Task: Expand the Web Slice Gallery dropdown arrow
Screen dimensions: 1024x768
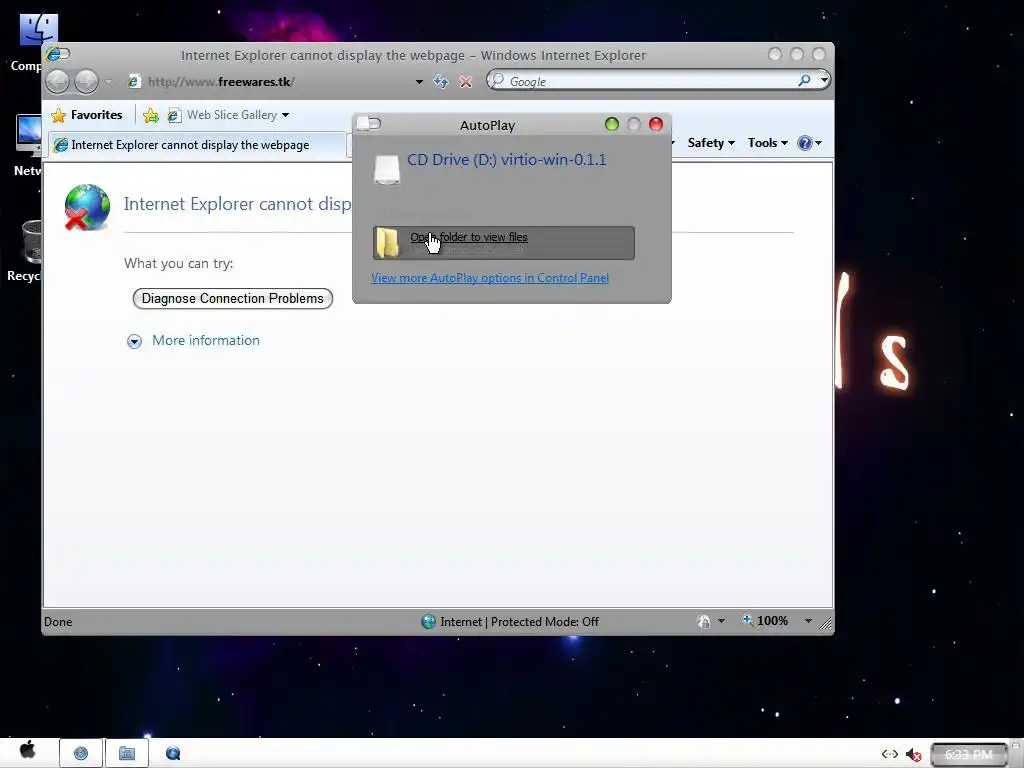Action: pyautogui.click(x=285, y=116)
